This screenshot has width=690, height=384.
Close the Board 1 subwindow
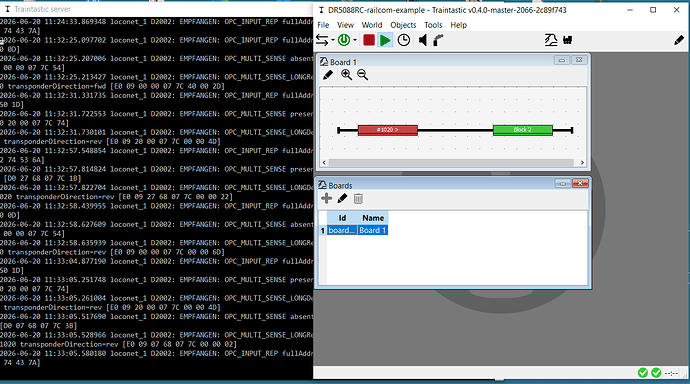click(x=579, y=60)
